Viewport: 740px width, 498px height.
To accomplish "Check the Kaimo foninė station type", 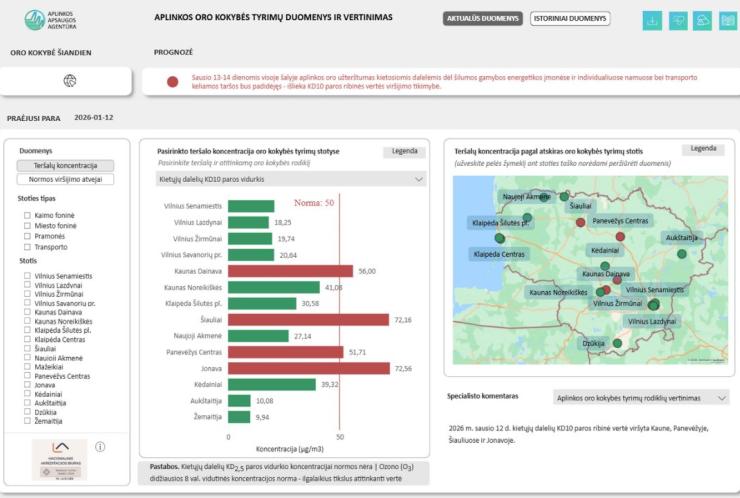I will point(26,214).
